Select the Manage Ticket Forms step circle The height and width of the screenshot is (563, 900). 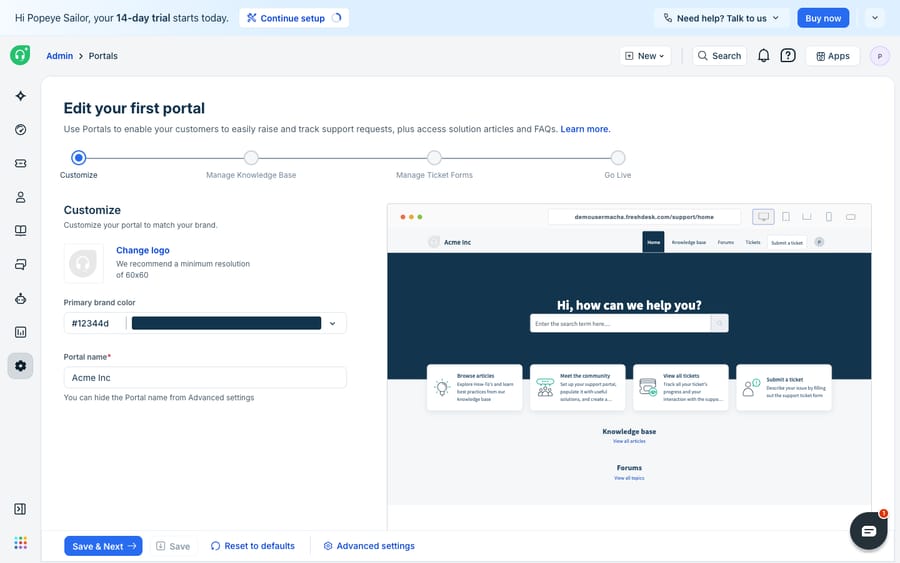tap(435, 157)
